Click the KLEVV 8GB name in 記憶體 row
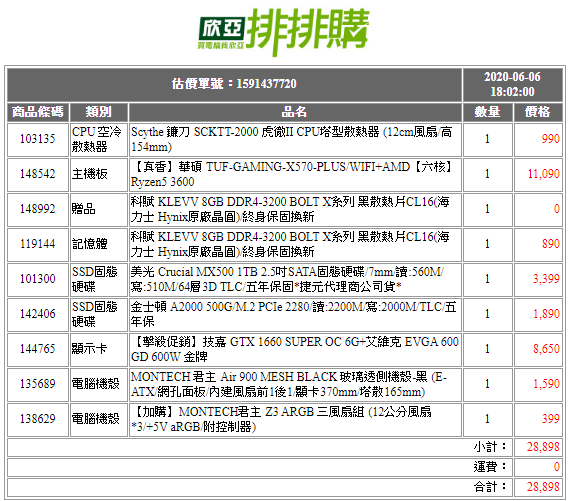The image size is (569, 501). (x=290, y=244)
